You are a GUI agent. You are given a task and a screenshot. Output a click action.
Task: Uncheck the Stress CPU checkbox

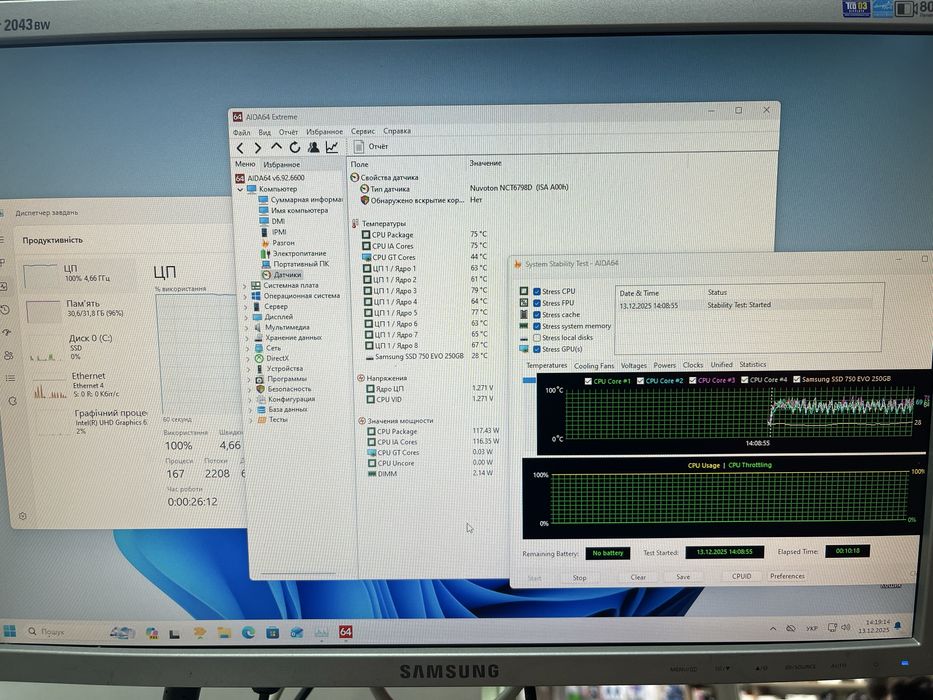(x=537, y=292)
